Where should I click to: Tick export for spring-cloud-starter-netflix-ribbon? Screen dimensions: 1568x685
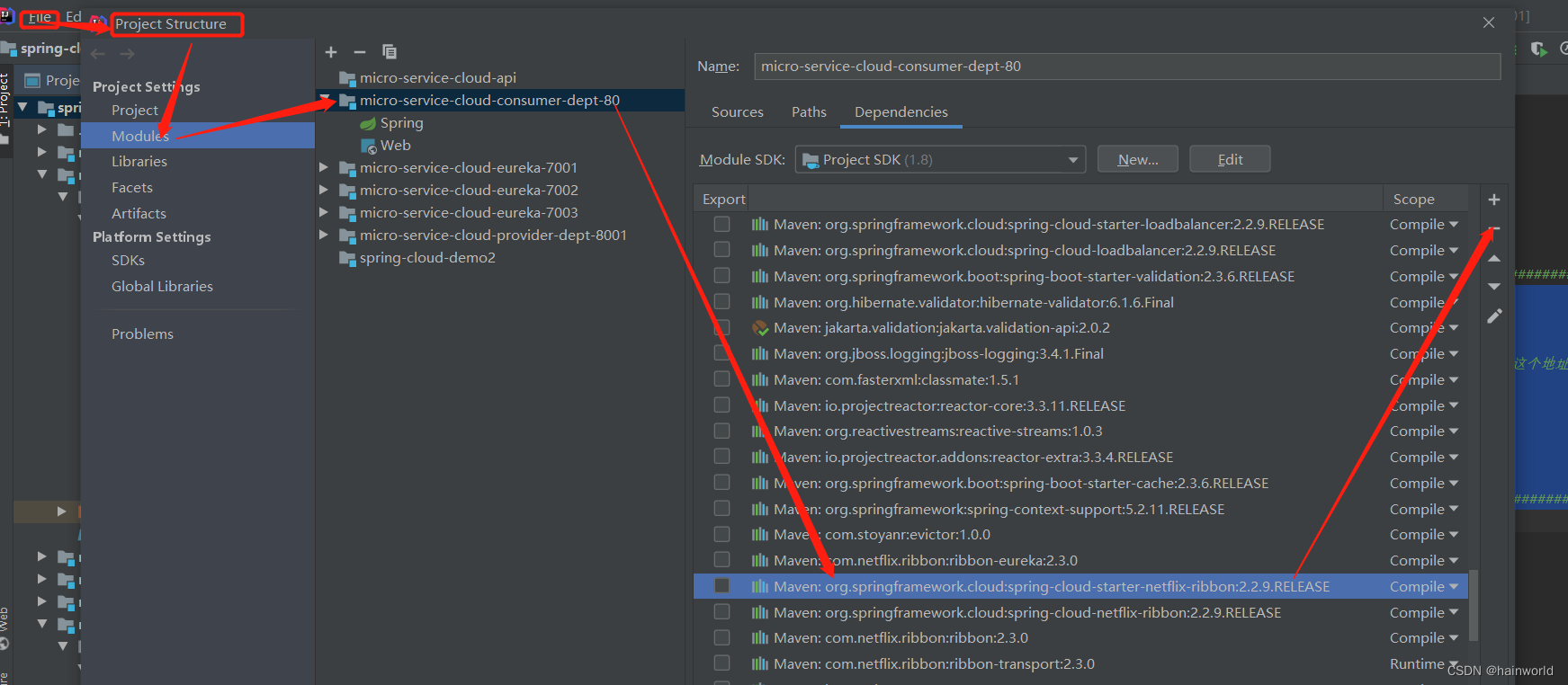click(721, 586)
